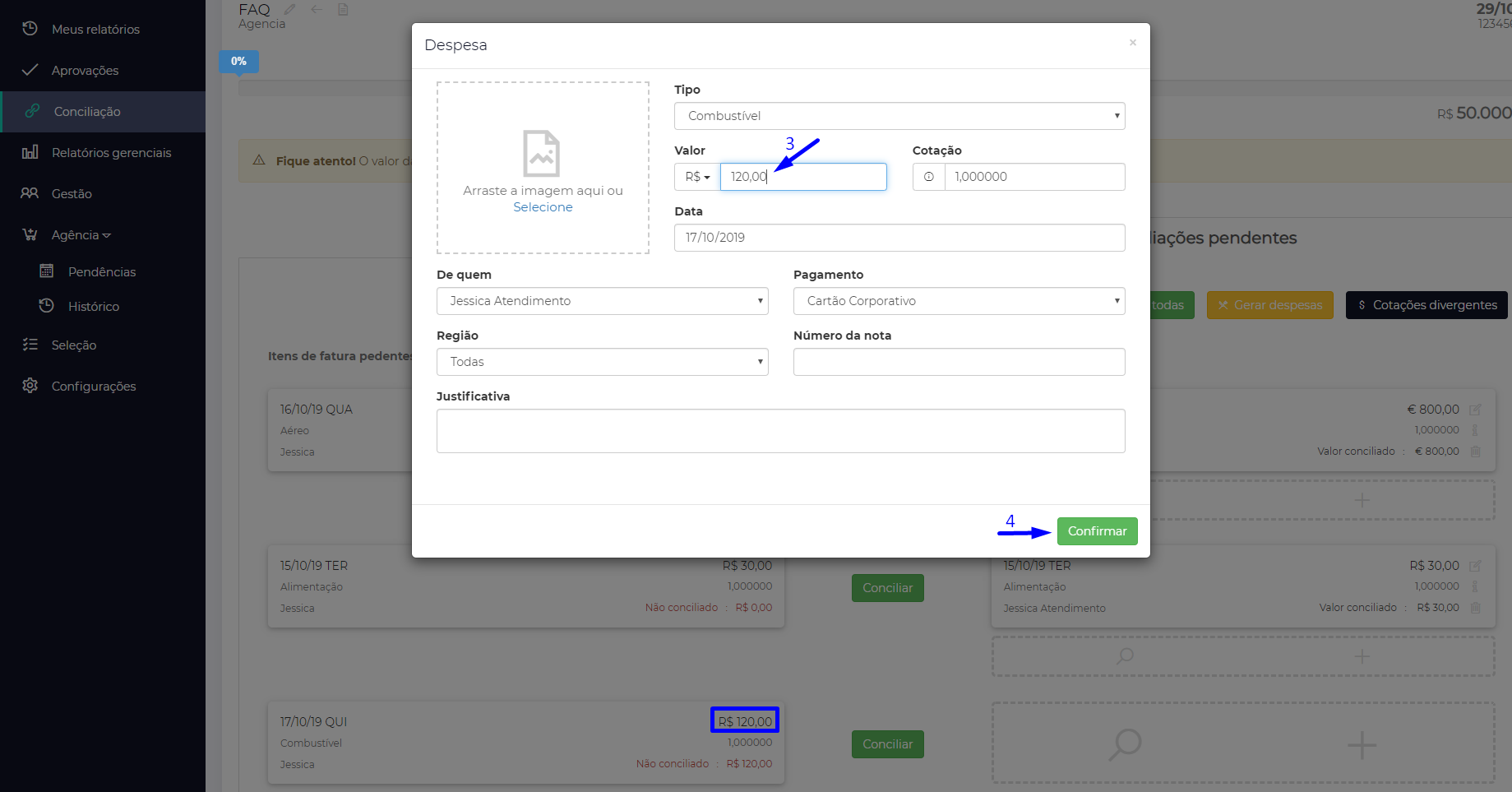Screen dimensions: 1512x792
Task: Click the image placeholder icon in upload area
Action: point(542,154)
